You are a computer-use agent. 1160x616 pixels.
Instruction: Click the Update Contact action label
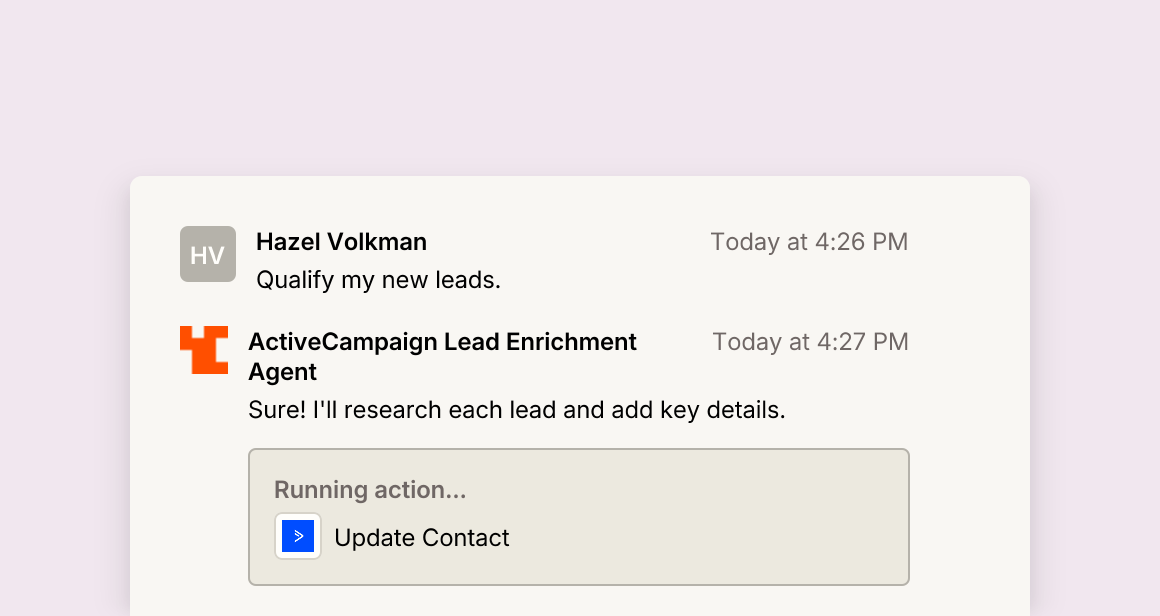coord(422,538)
